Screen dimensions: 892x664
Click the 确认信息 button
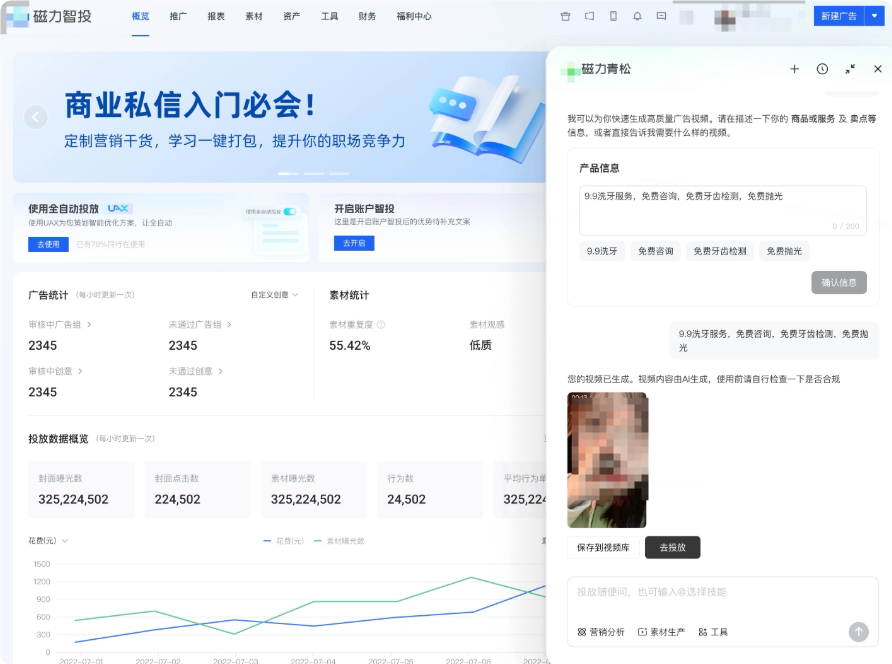[839, 283]
